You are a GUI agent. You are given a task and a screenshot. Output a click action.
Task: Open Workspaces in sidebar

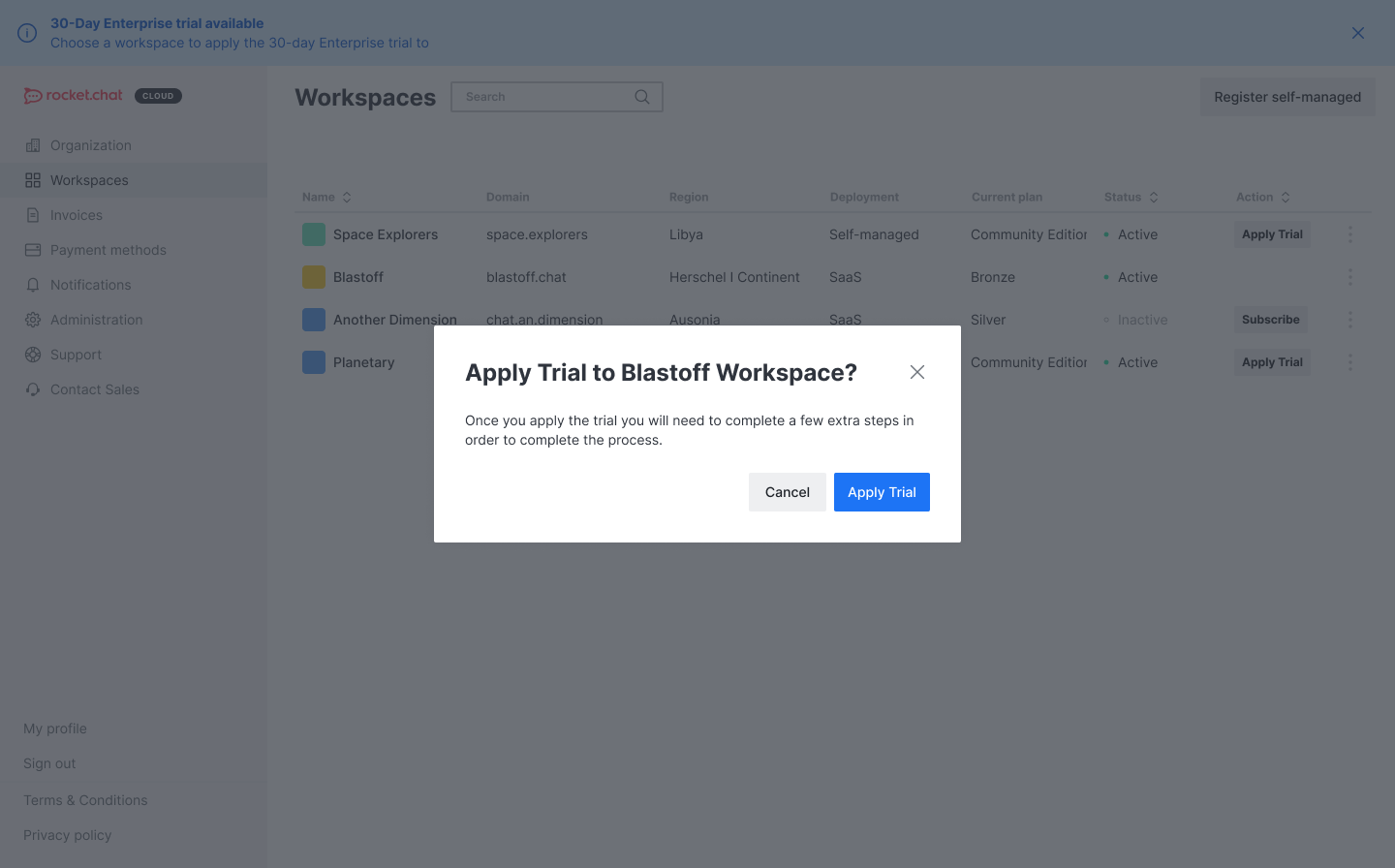(x=134, y=180)
